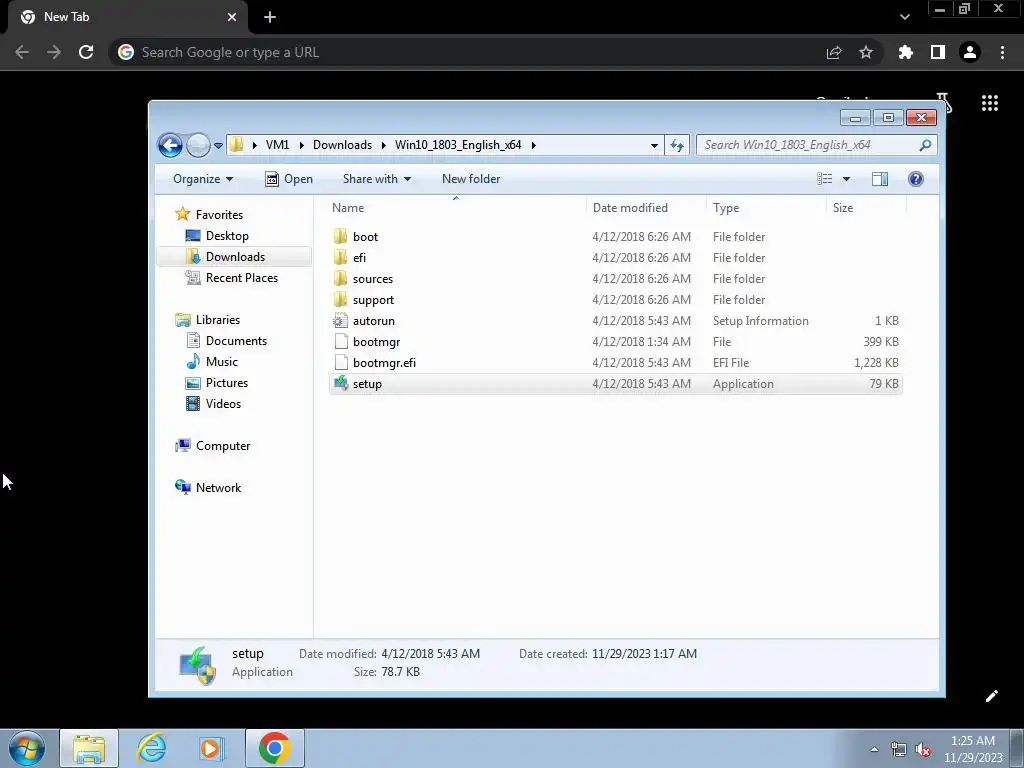Click the network tray icon
The height and width of the screenshot is (768, 1024).
click(899, 750)
